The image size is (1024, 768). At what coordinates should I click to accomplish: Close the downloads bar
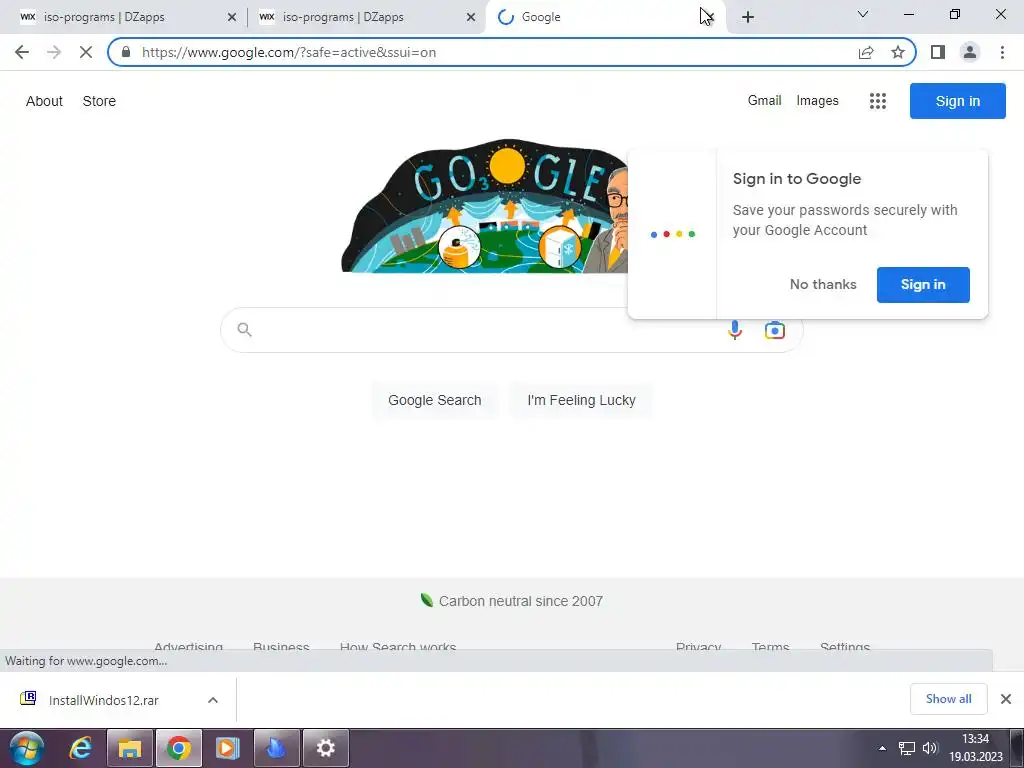click(1006, 699)
